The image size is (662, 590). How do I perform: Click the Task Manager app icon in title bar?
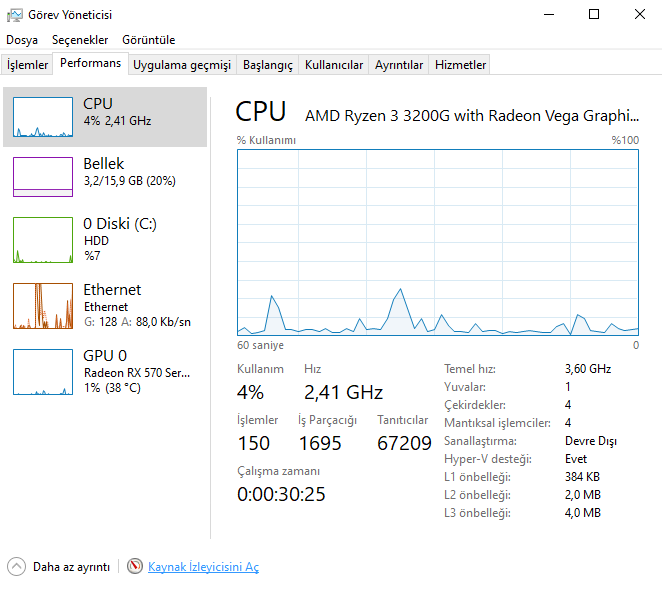[x=14, y=14]
